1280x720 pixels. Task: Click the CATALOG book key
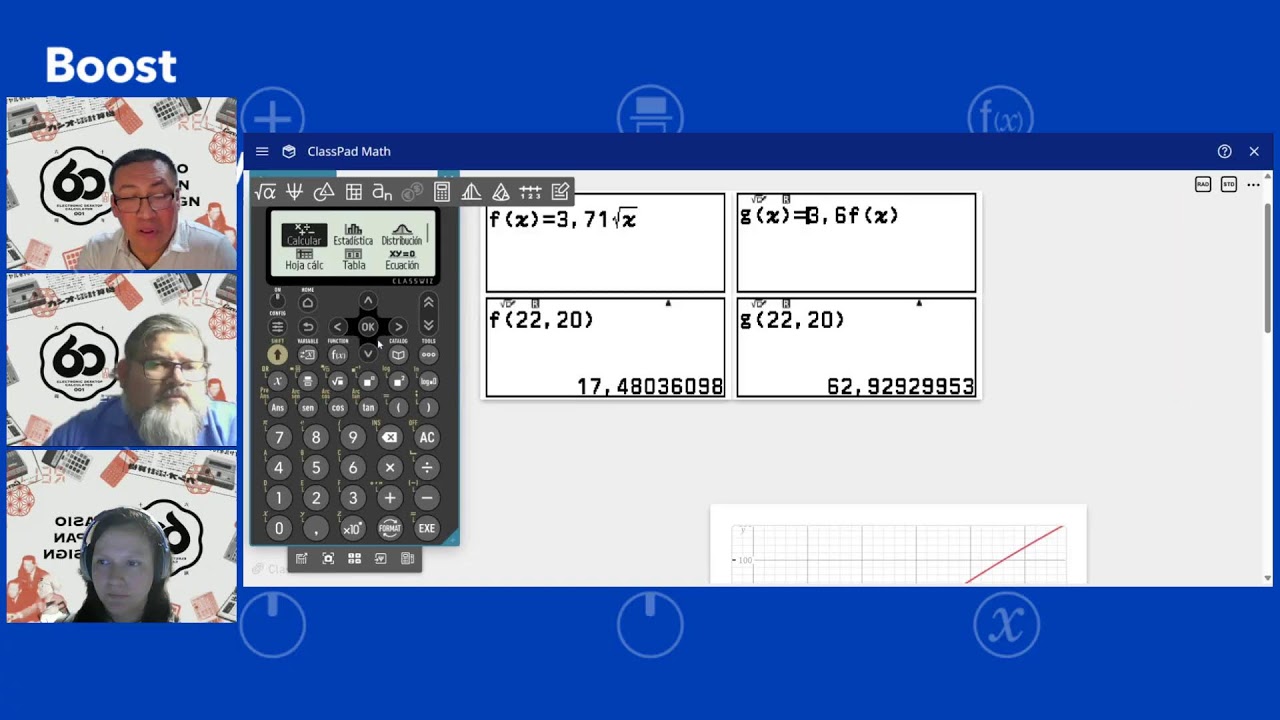coord(398,355)
